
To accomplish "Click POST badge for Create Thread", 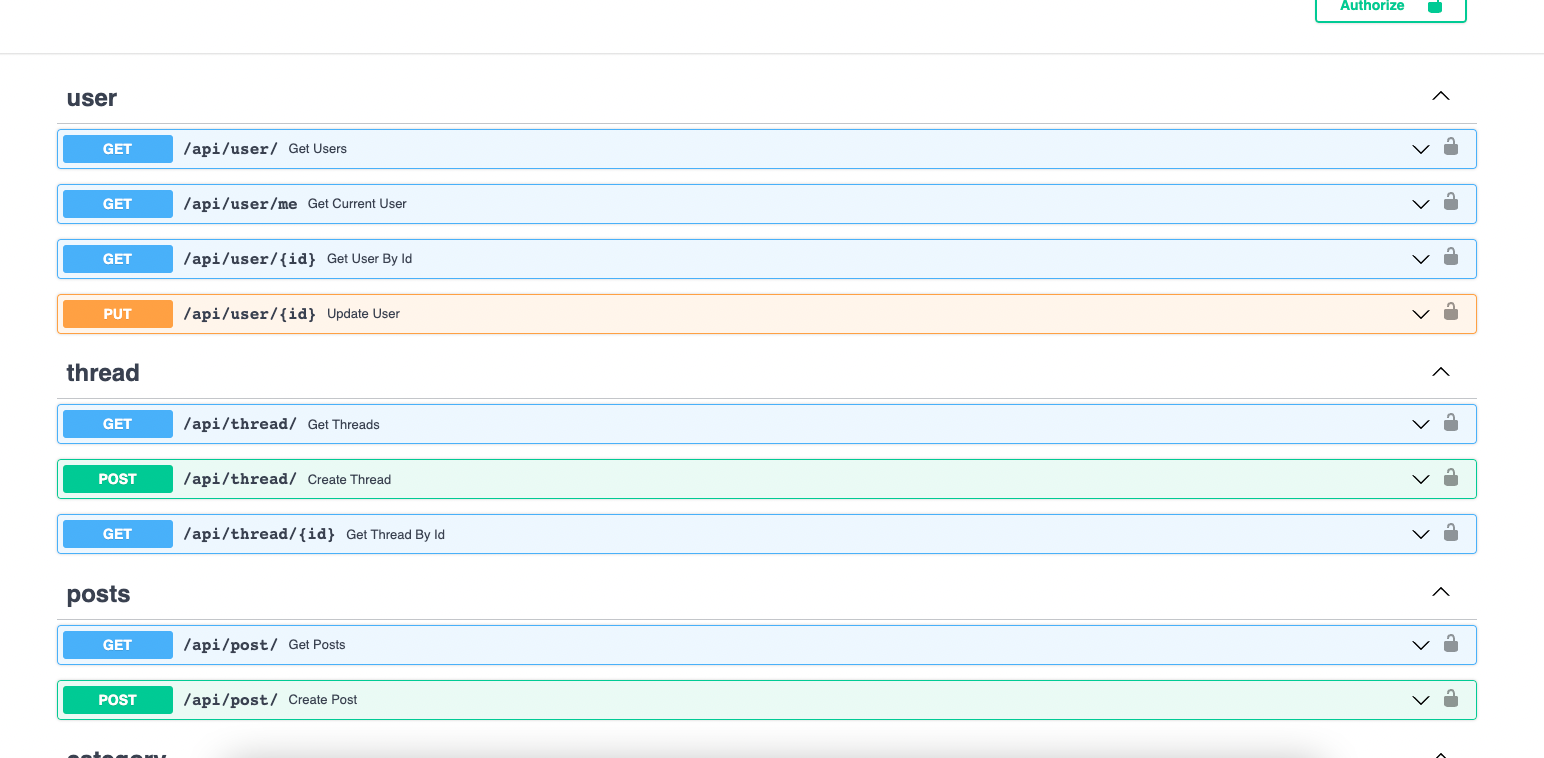I will pyautogui.click(x=118, y=479).
